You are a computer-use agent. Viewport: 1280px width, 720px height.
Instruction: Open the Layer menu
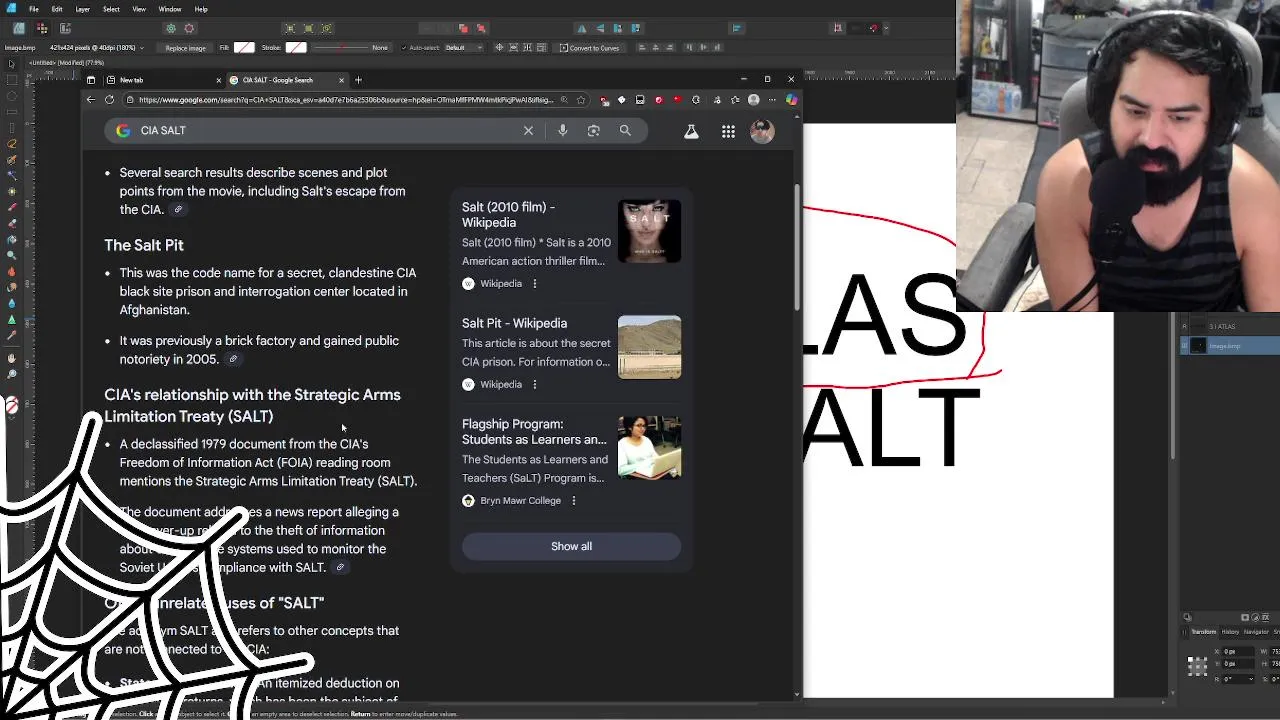pyautogui.click(x=83, y=9)
